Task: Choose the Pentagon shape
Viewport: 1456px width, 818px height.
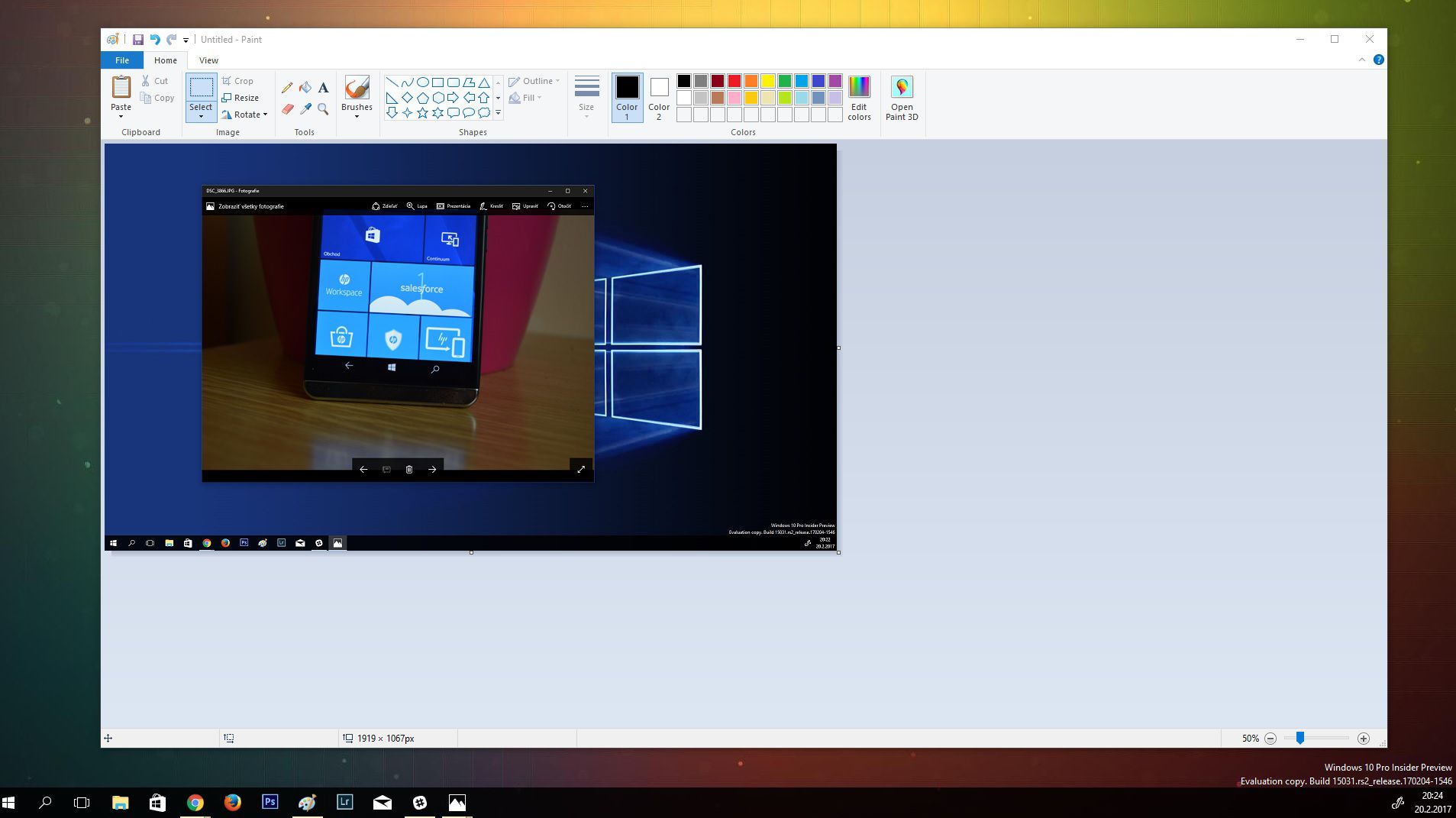Action: [422, 98]
